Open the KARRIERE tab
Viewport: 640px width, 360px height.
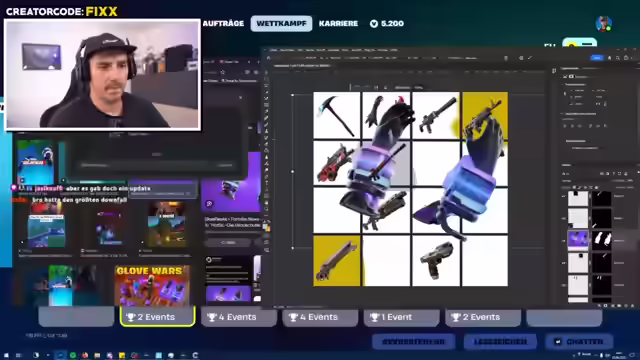338,24
